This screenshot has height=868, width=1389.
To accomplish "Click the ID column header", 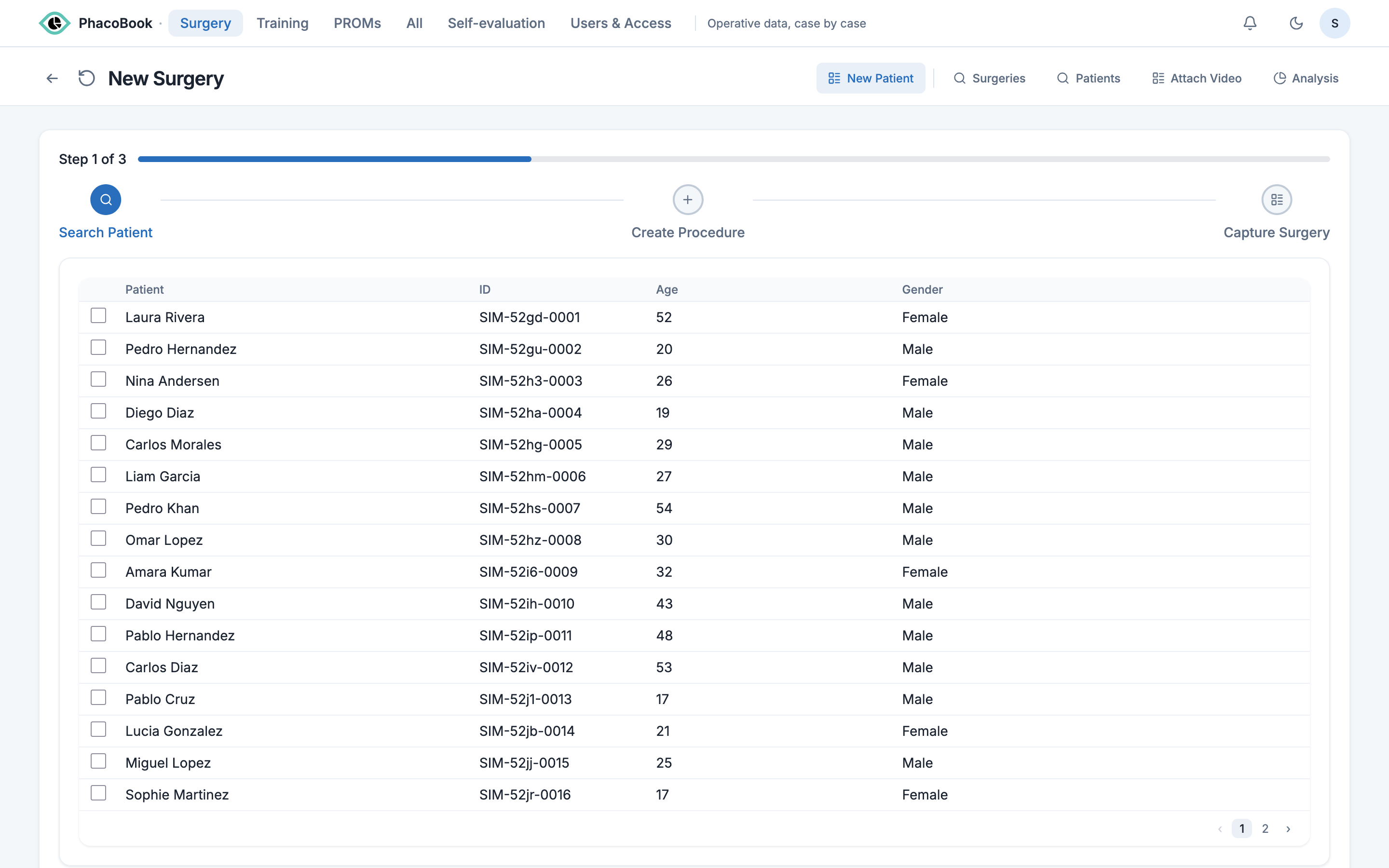I will (x=485, y=289).
